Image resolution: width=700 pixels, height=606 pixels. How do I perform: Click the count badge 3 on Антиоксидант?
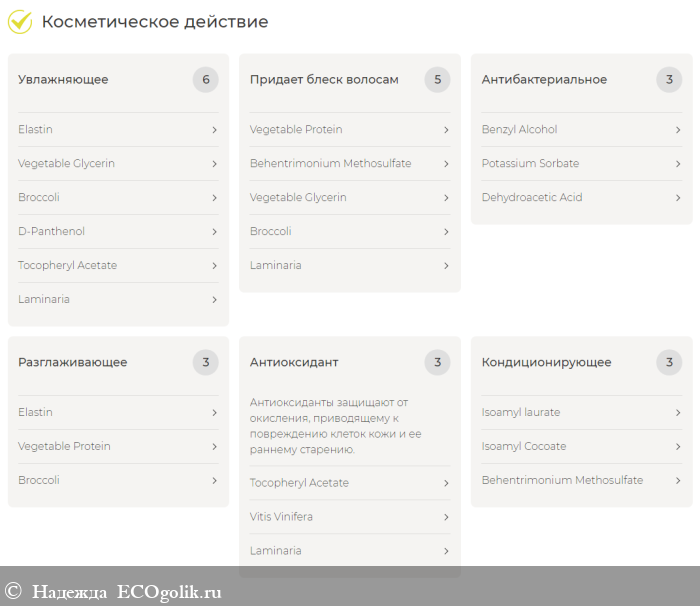pos(437,362)
